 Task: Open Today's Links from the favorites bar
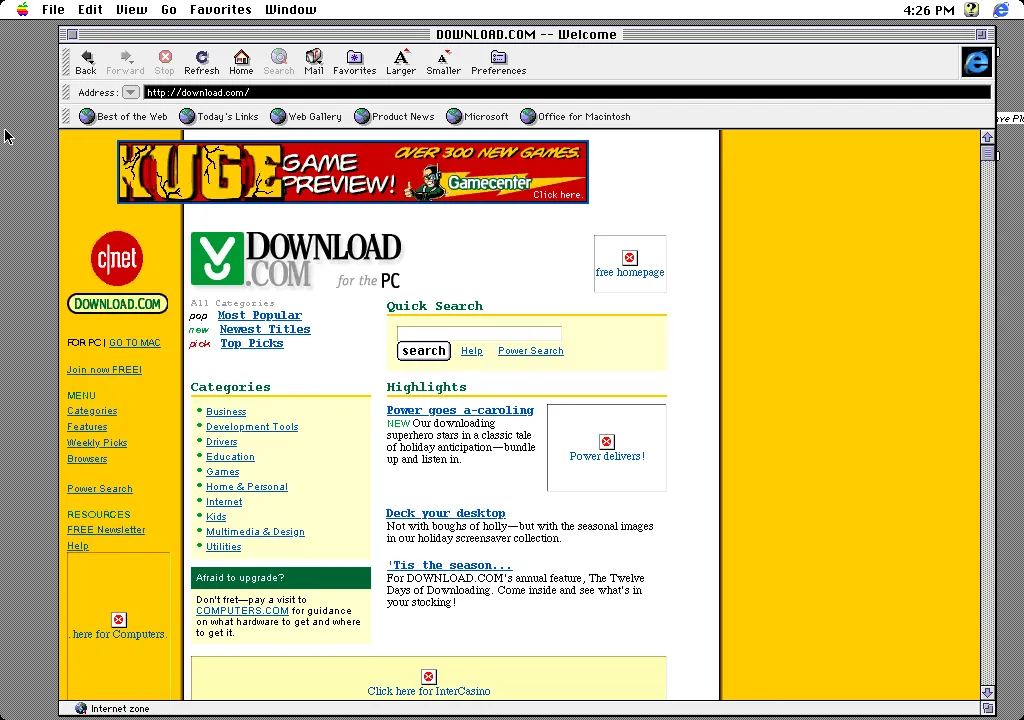(218, 116)
